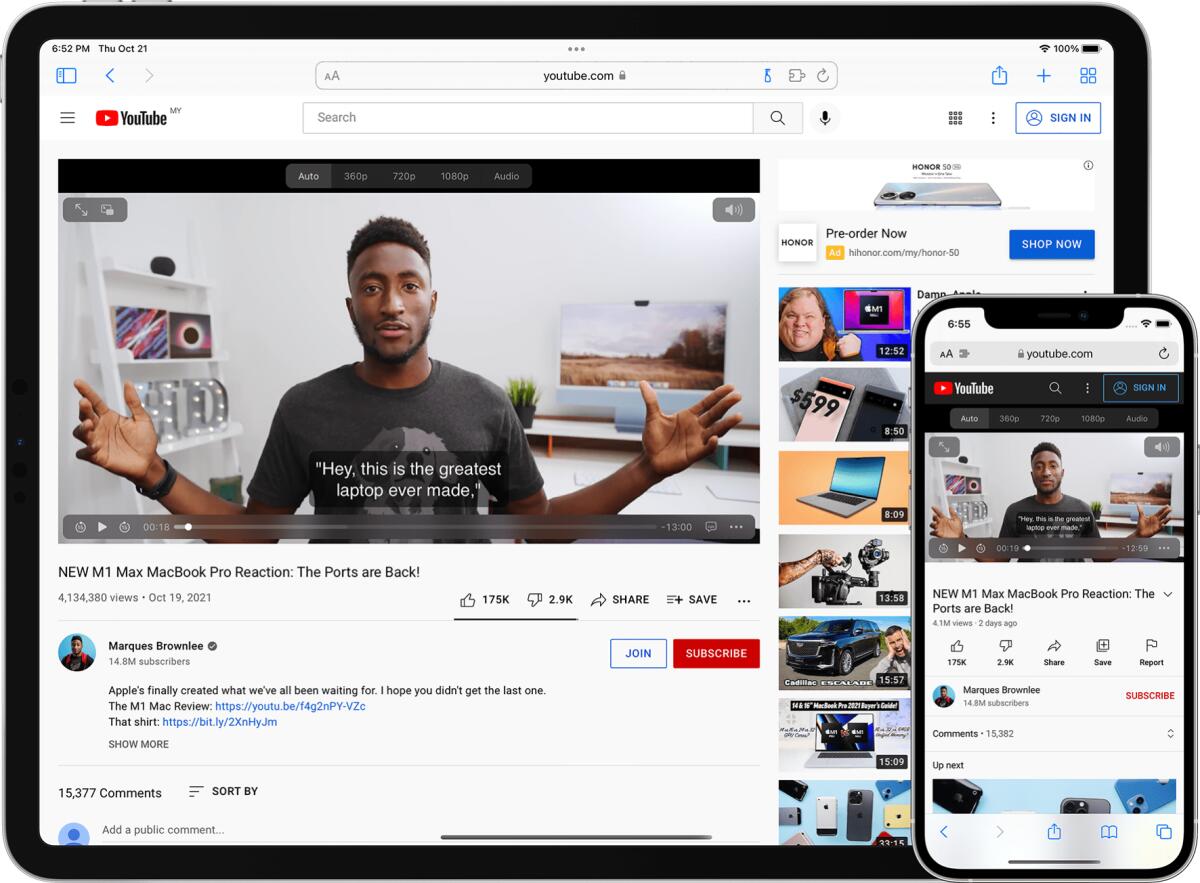Click the red SUBSCRIBE button
The image size is (1200, 883).
click(716, 653)
